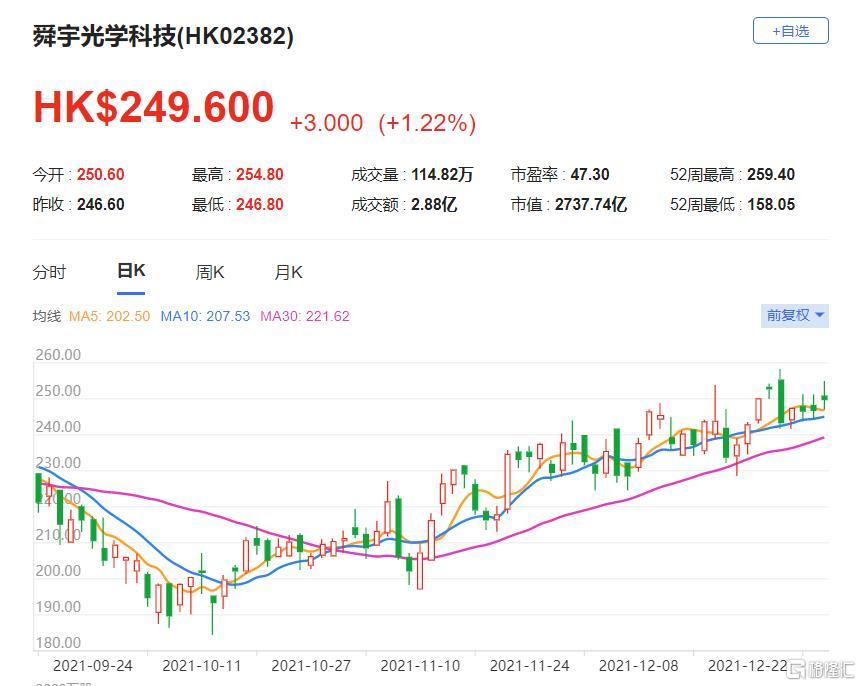Click the watermark logo at bottom right
Screen dimensions: 861x686
[x=822, y=667]
